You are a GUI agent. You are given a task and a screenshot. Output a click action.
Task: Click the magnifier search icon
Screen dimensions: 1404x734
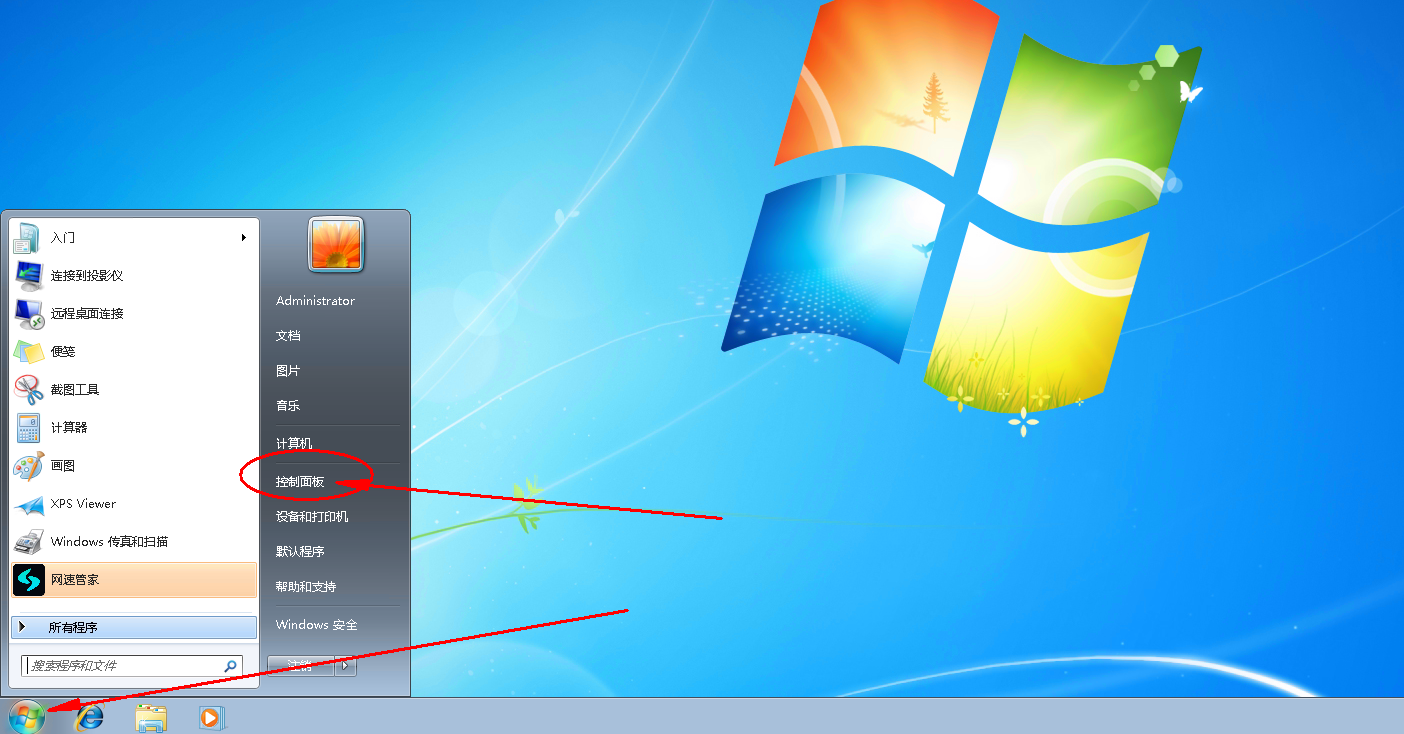[231, 665]
